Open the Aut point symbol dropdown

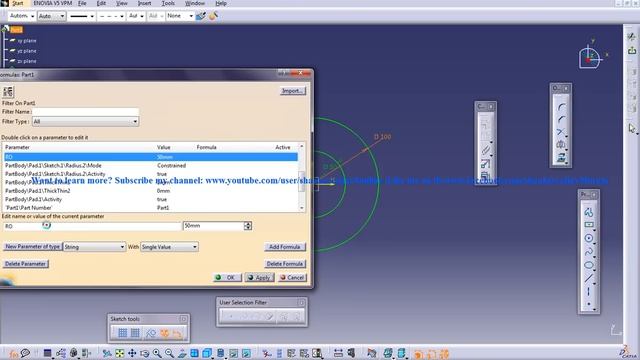[x=136, y=16]
